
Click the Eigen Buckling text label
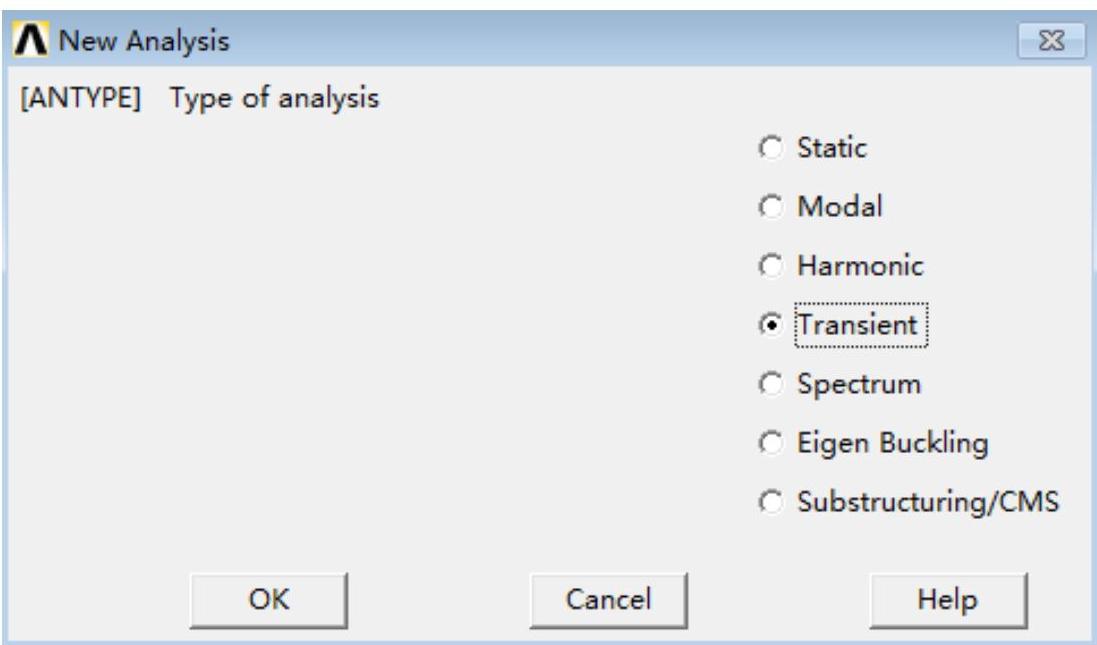[892, 442]
